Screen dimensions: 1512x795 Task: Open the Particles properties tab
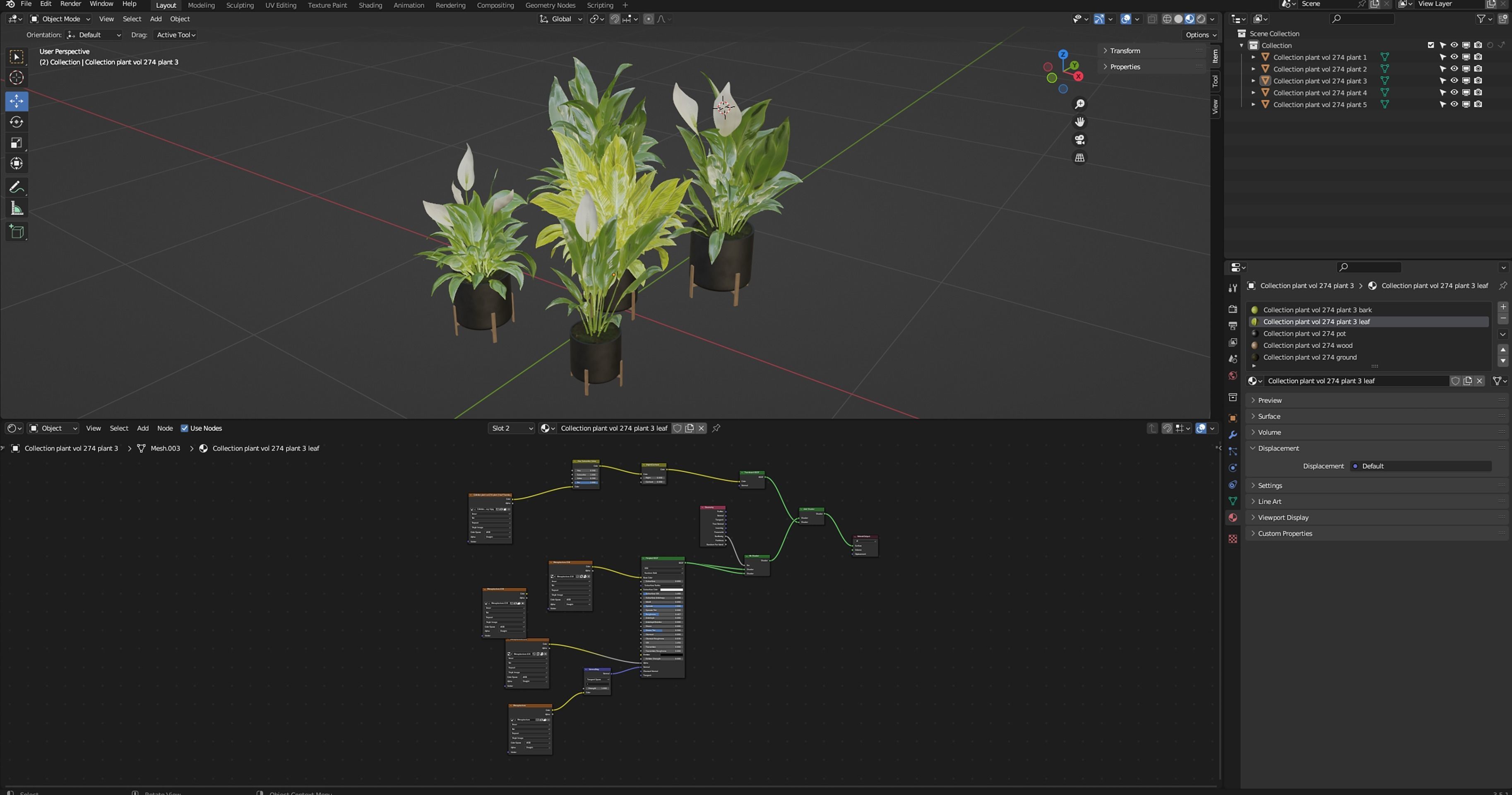point(1233,451)
